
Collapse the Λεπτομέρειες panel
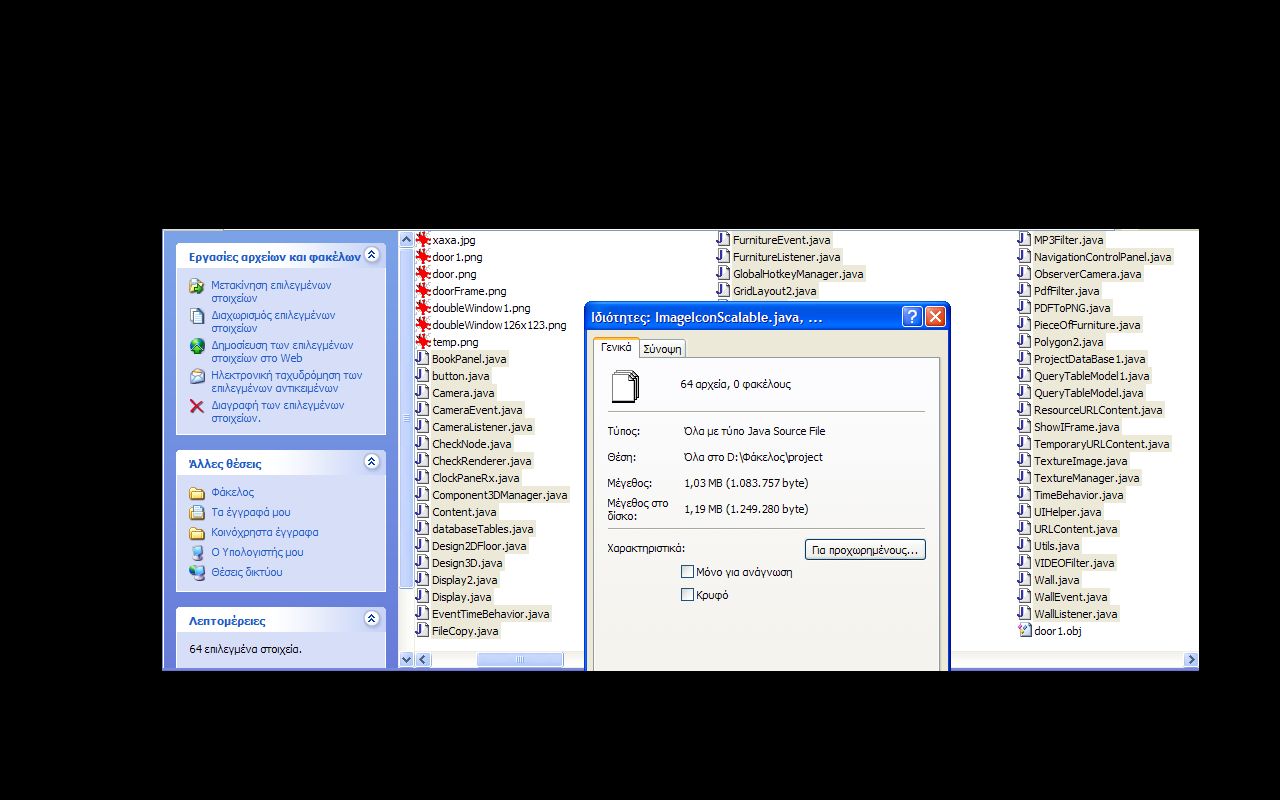[x=372, y=619]
